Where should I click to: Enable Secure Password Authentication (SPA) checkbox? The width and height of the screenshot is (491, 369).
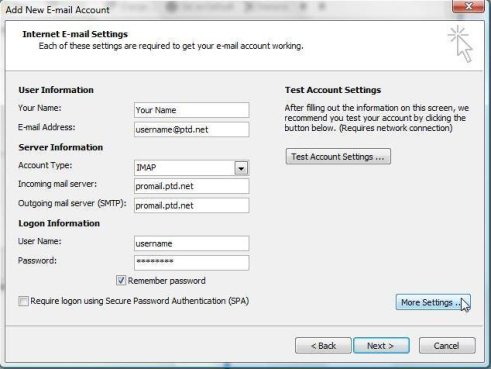[x=23, y=301]
